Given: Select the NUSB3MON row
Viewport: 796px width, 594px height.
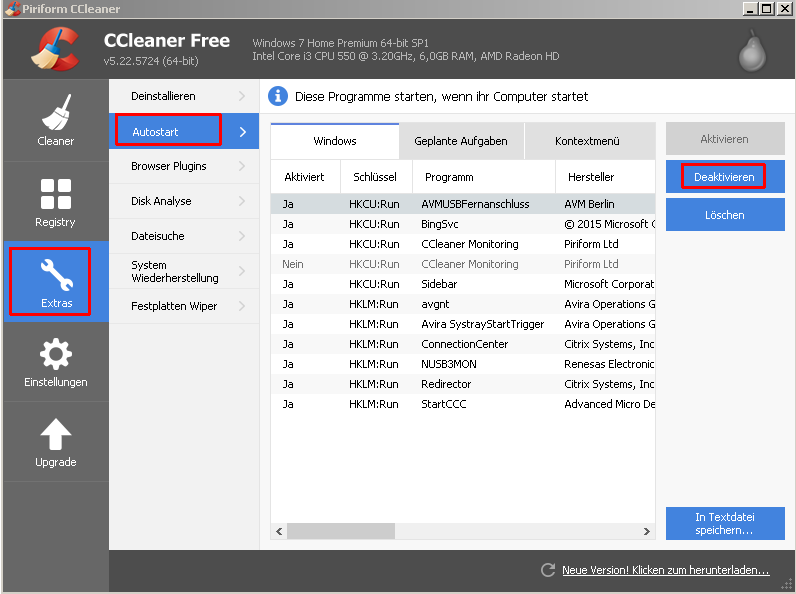Looking at the screenshot, I should point(463,364).
